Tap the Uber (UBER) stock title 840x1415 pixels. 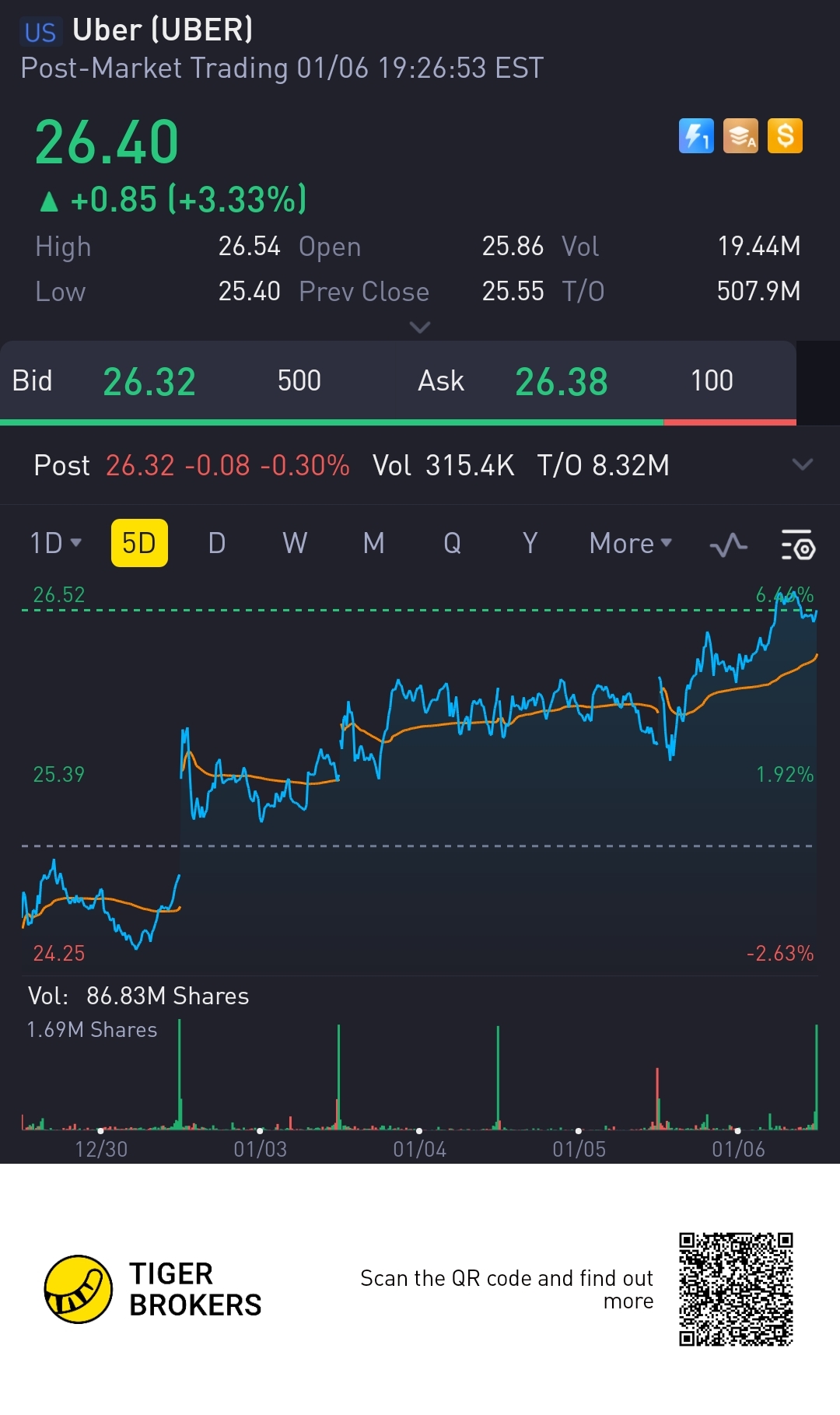pyautogui.click(x=163, y=30)
